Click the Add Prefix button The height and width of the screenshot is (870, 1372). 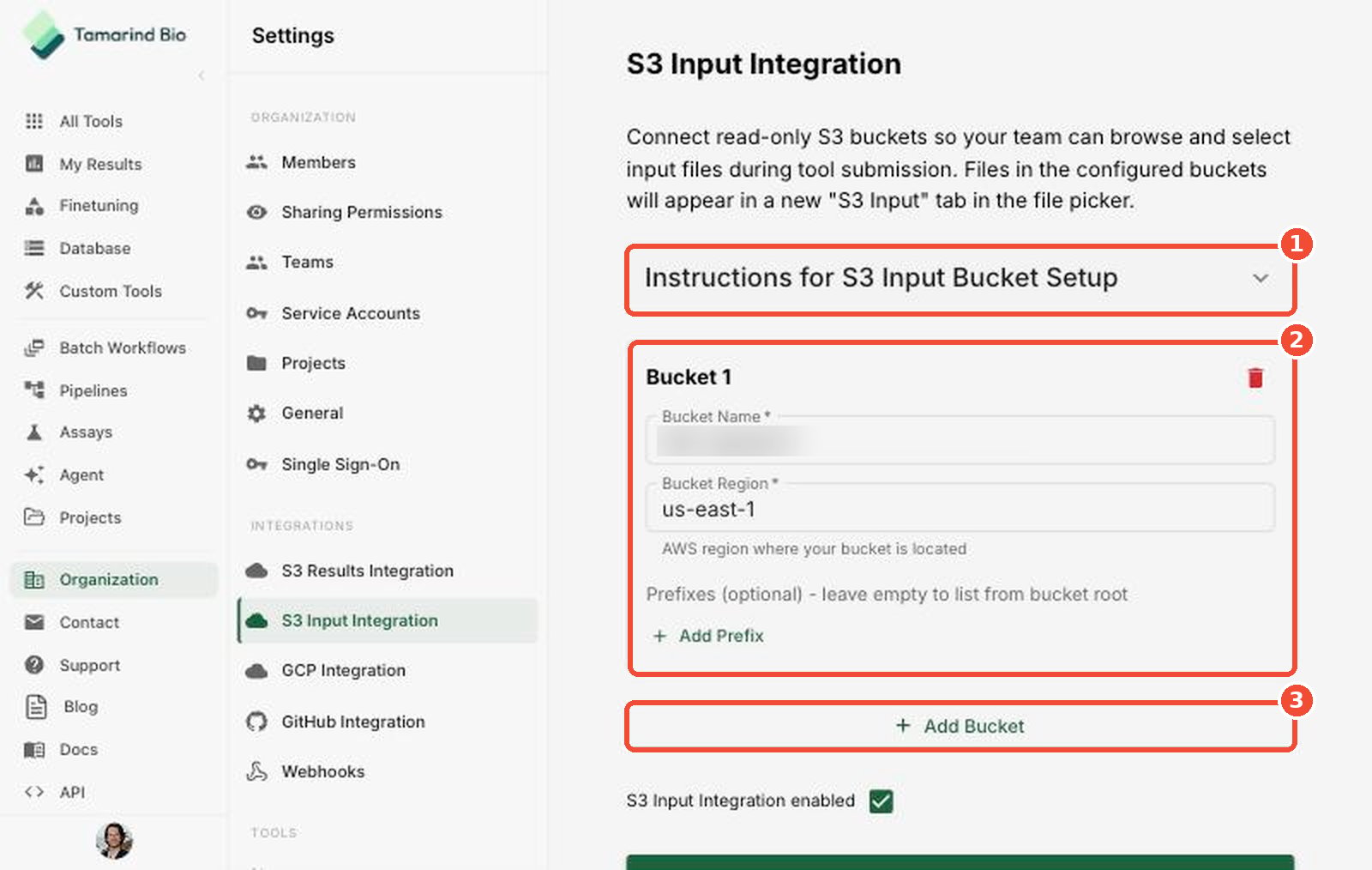pos(708,636)
